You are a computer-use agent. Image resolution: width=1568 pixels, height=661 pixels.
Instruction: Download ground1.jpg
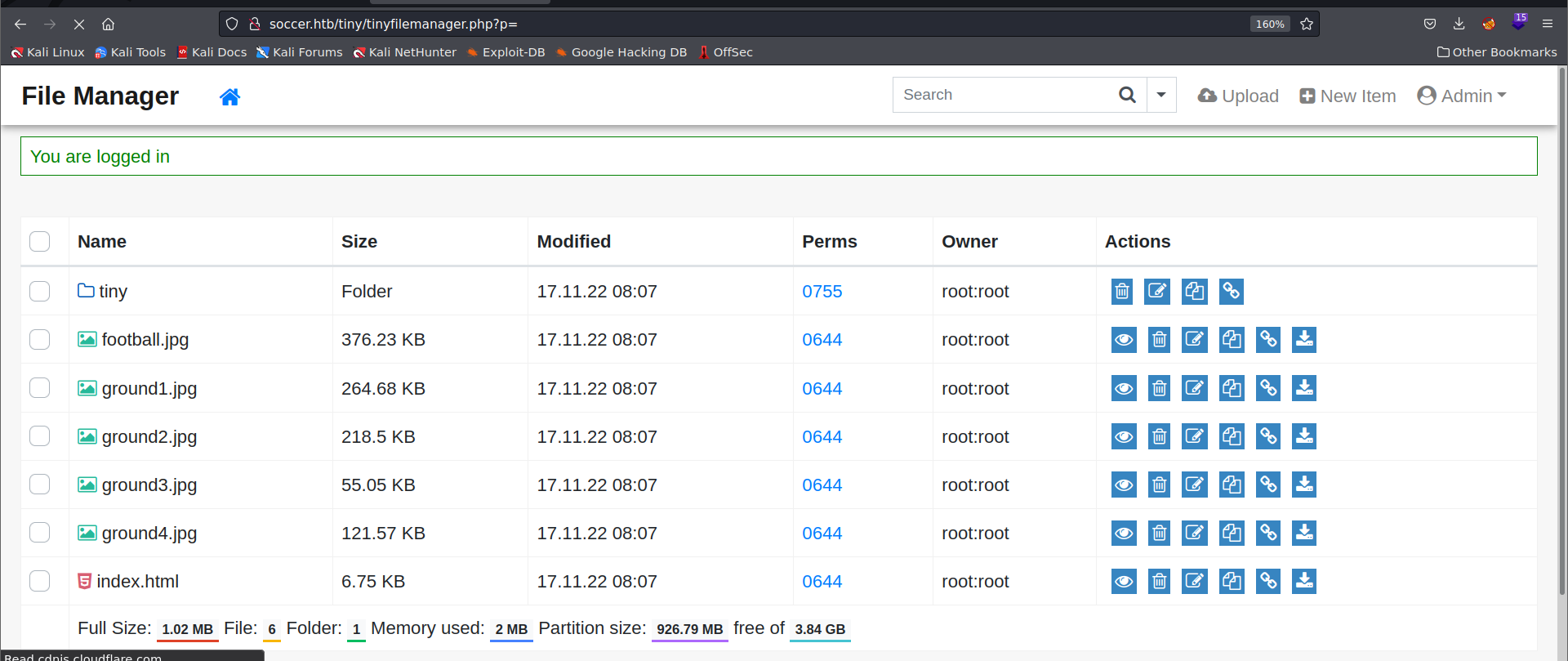tap(1304, 388)
